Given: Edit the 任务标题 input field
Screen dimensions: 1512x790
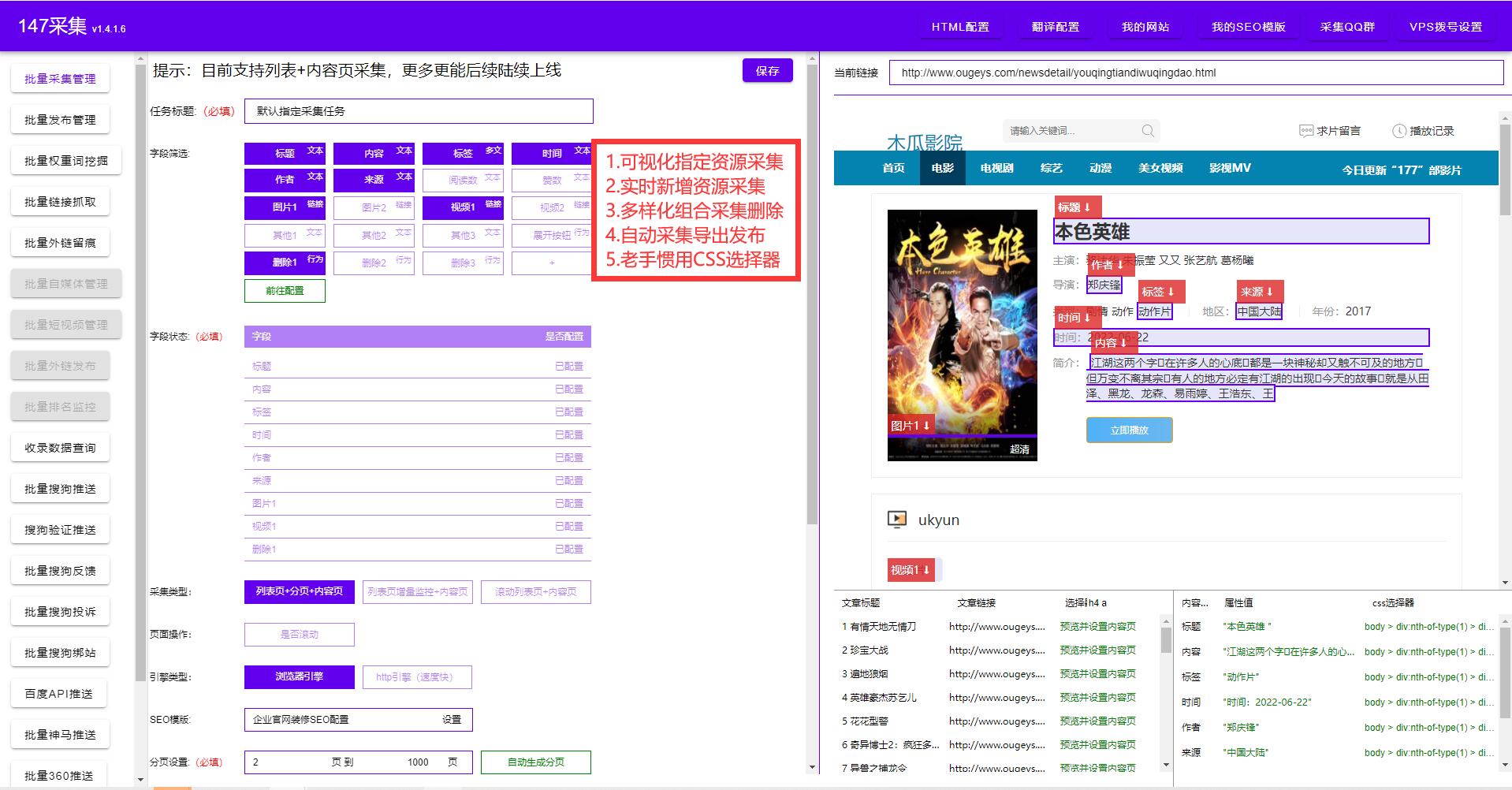Looking at the screenshot, I should pyautogui.click(x=419, y=111).
